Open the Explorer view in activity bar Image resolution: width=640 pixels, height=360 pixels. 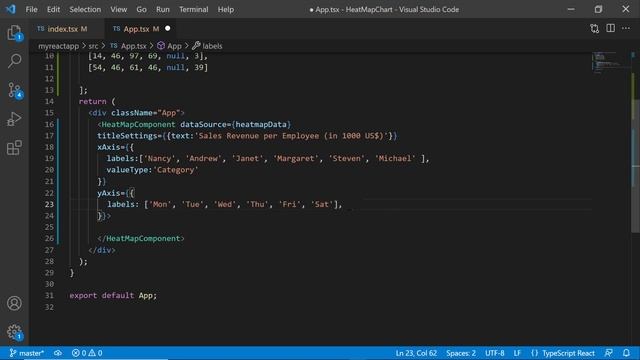[14, 33]
